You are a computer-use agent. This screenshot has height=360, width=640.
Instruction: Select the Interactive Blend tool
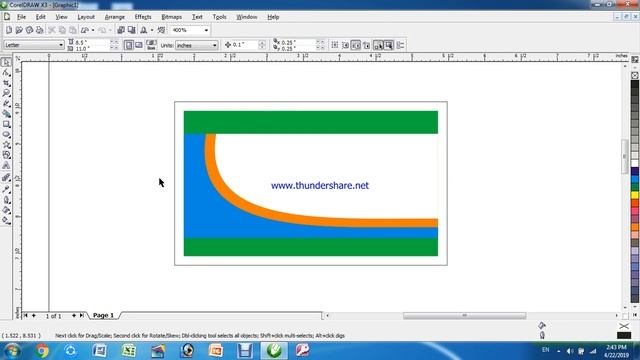(6, 178)
